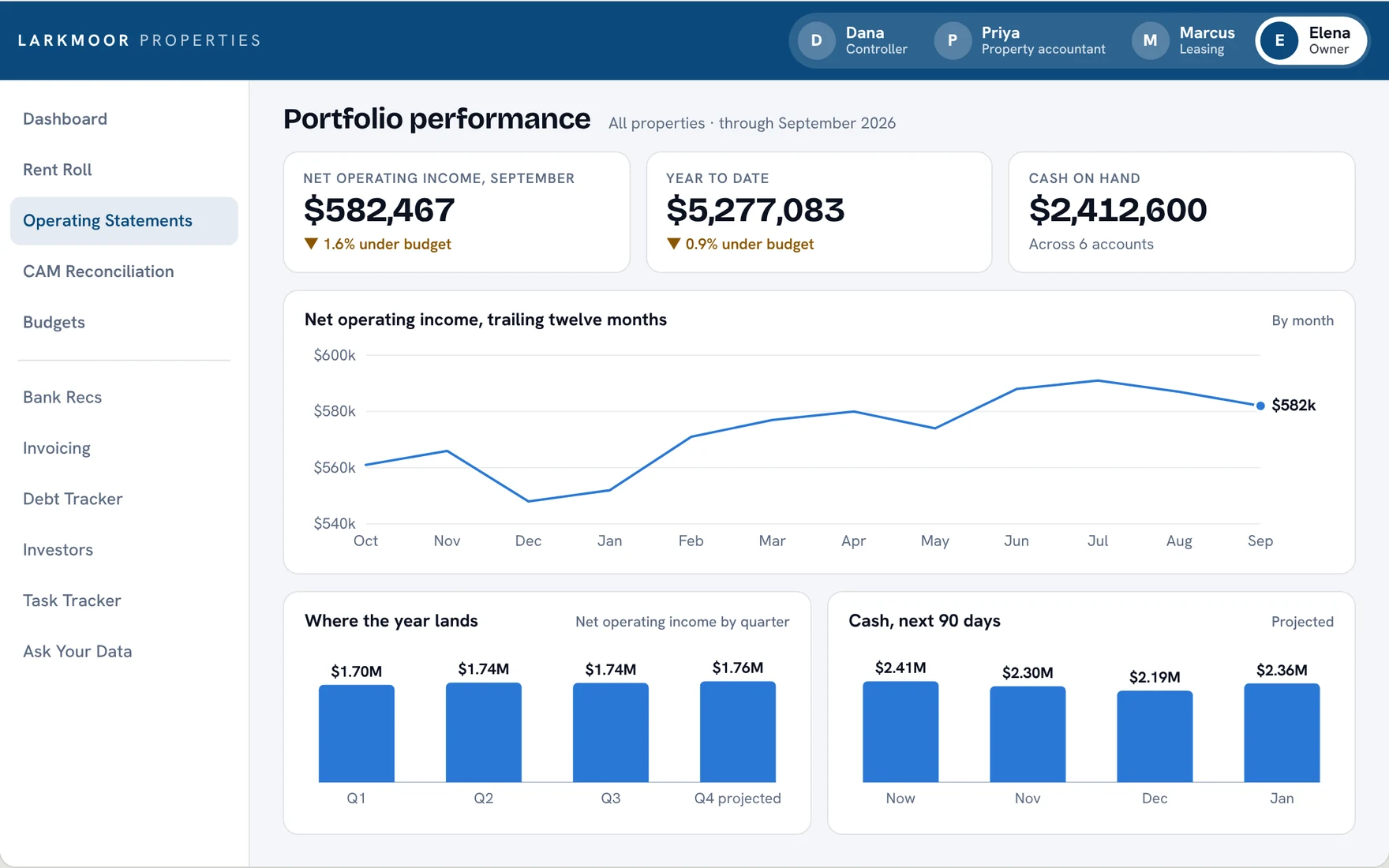Click the Cash on Hand card
This screenshot has width=1389, height=868.
click(x=1181, y=212)
